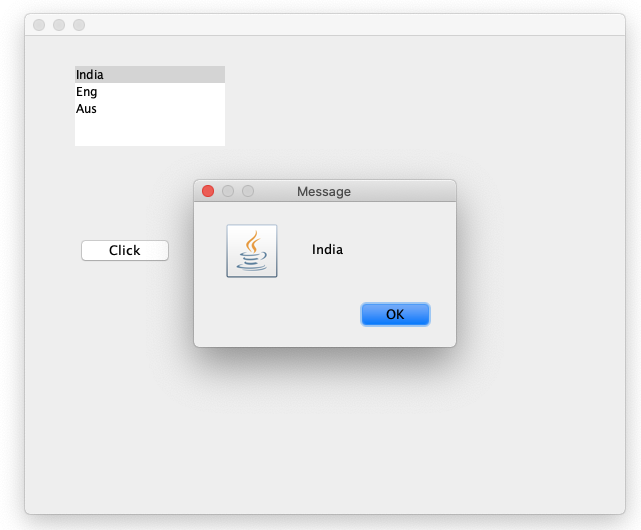The image size is (641, 530).
Task: Select Eng in the country list
Action: (150, 92)
